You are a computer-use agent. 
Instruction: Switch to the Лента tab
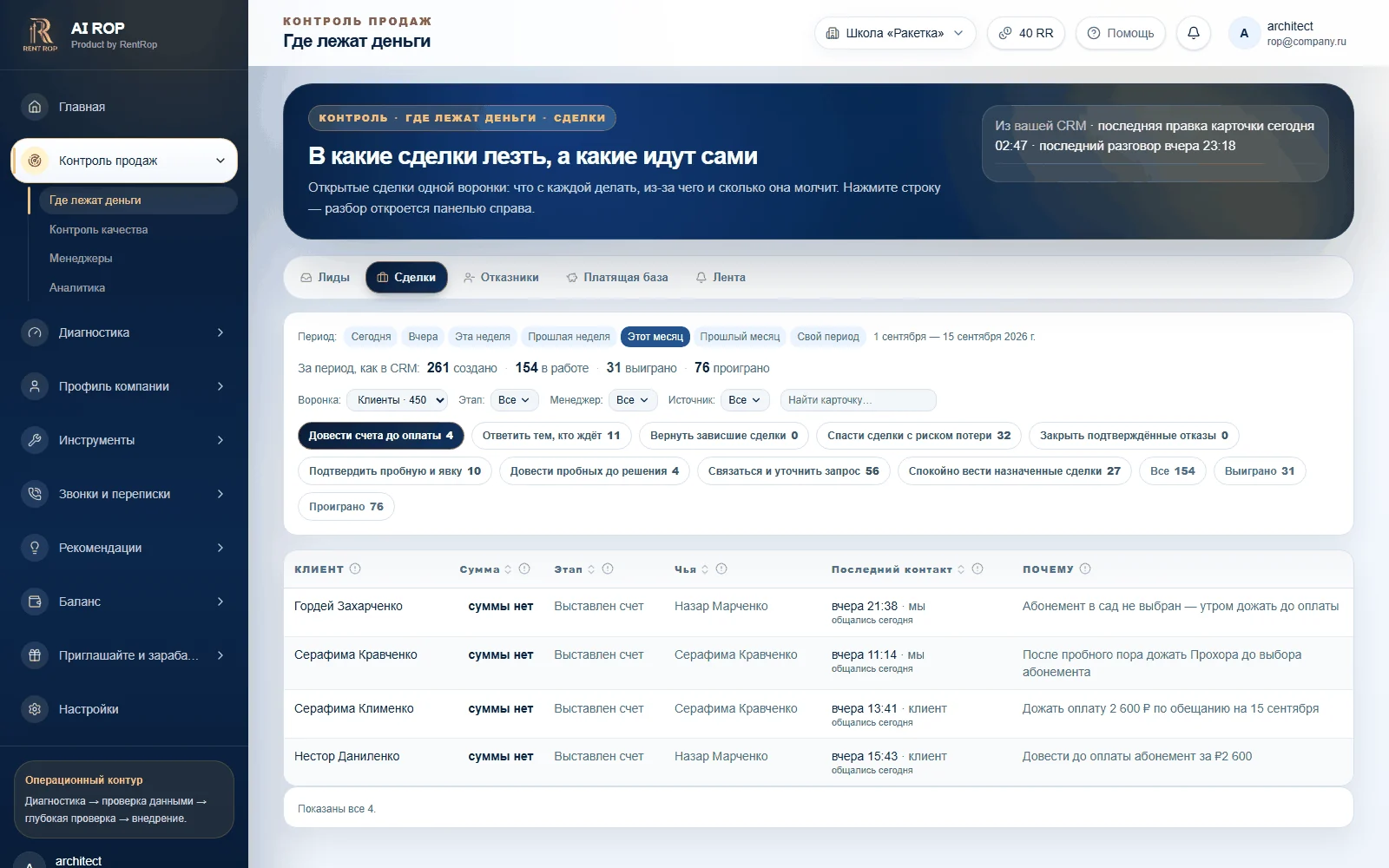coord(721,278)
